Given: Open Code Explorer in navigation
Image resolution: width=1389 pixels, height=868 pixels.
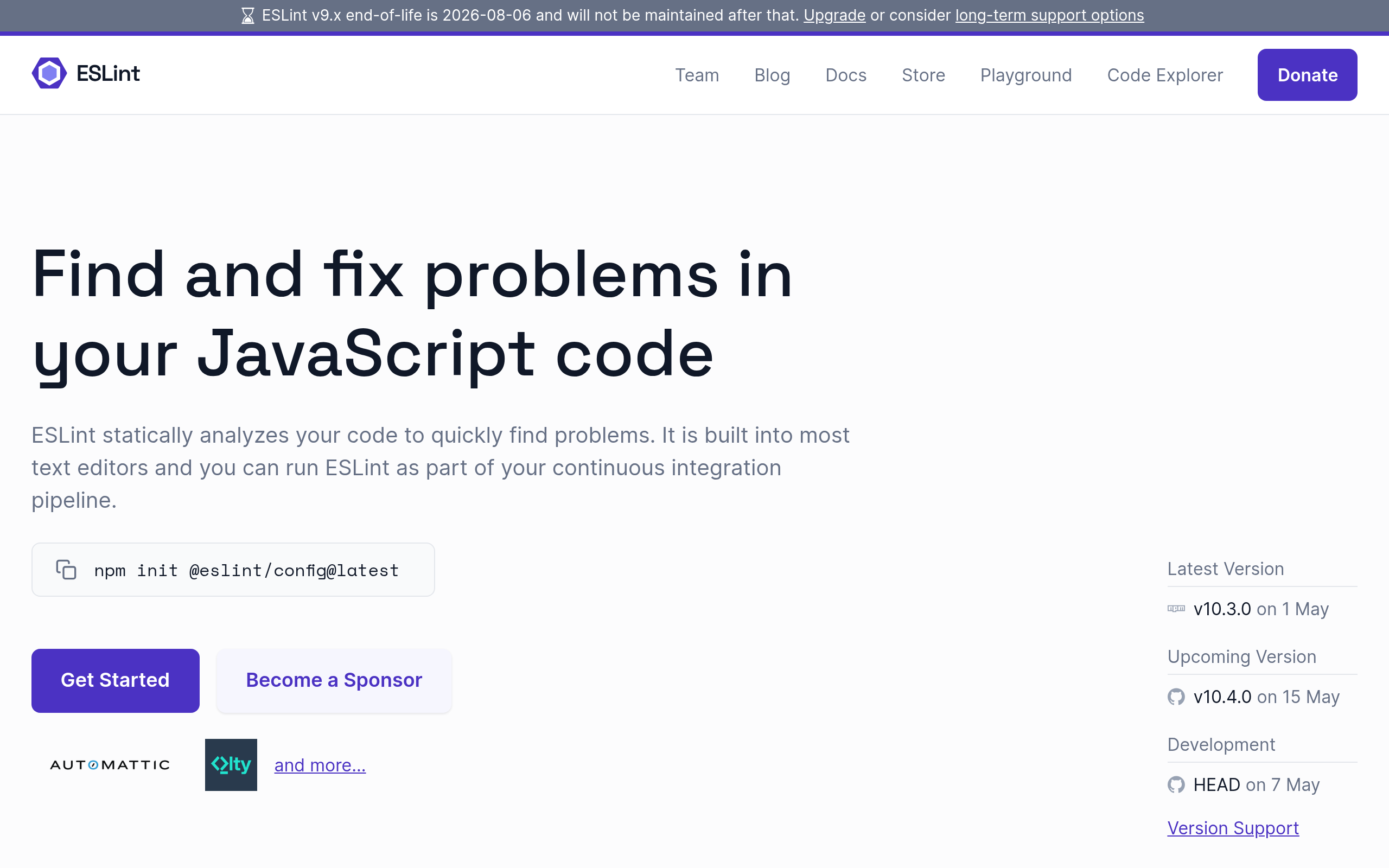Looking at the screenshot, I should click(x=1164, y=75).
